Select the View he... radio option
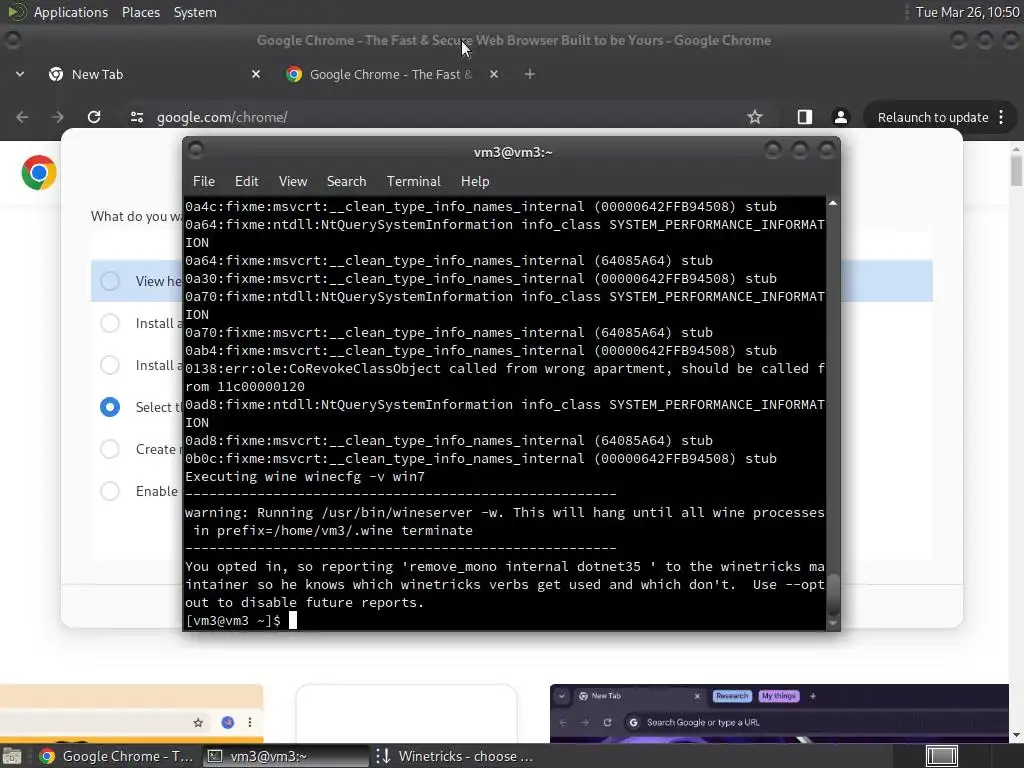Screen dimensions: 1024x768 110,281
